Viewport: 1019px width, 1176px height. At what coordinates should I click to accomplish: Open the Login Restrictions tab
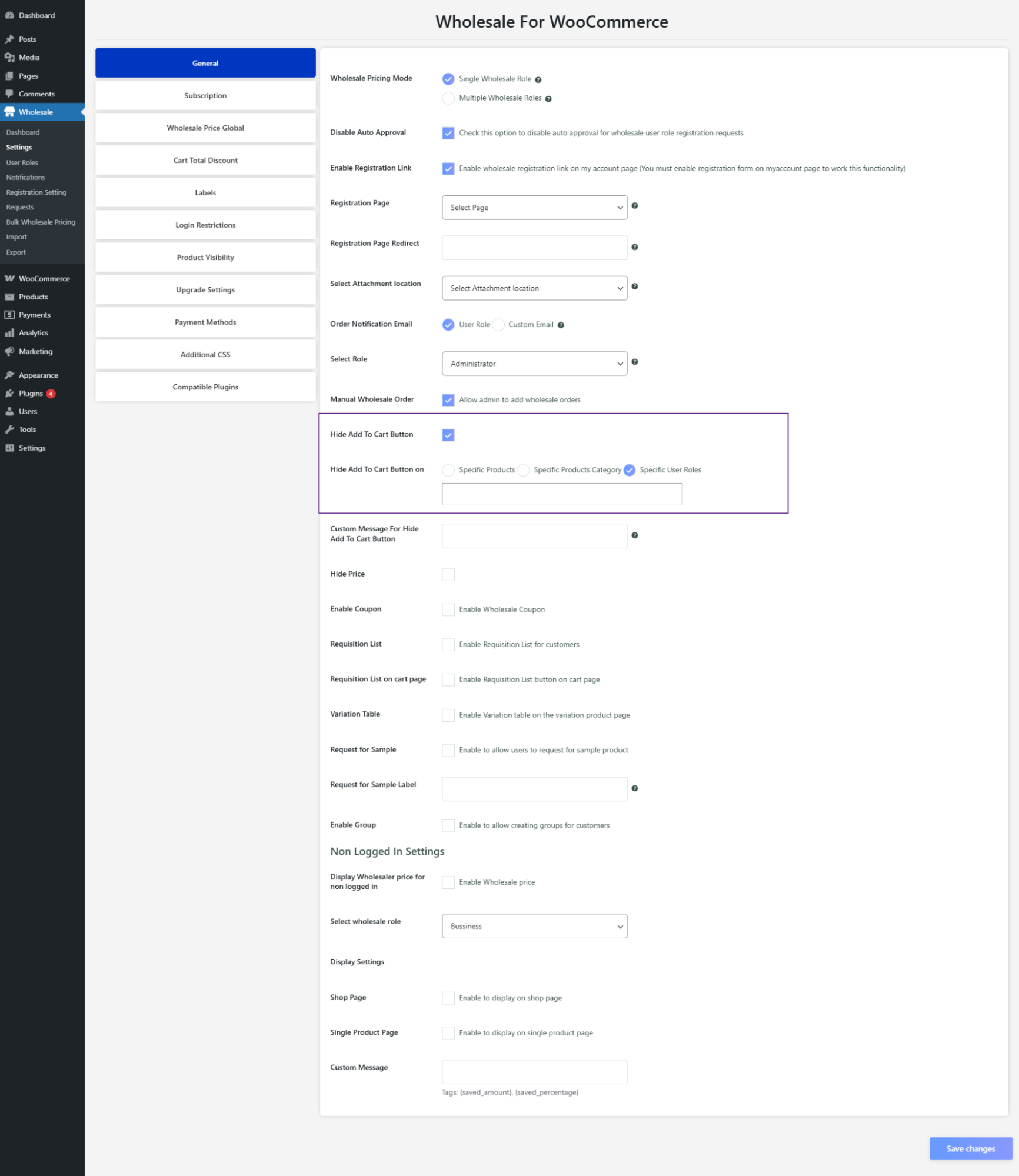205,225
